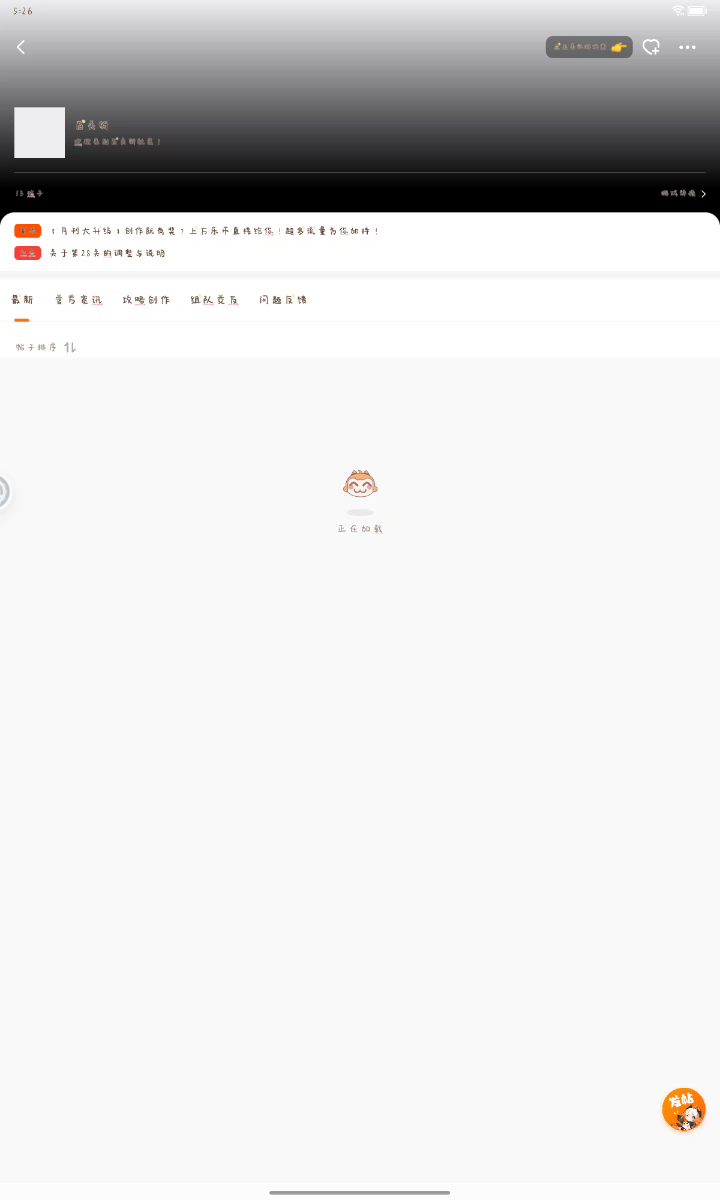
Task: Switch to the 问题反馈 tab
Action: click(283, 300)
